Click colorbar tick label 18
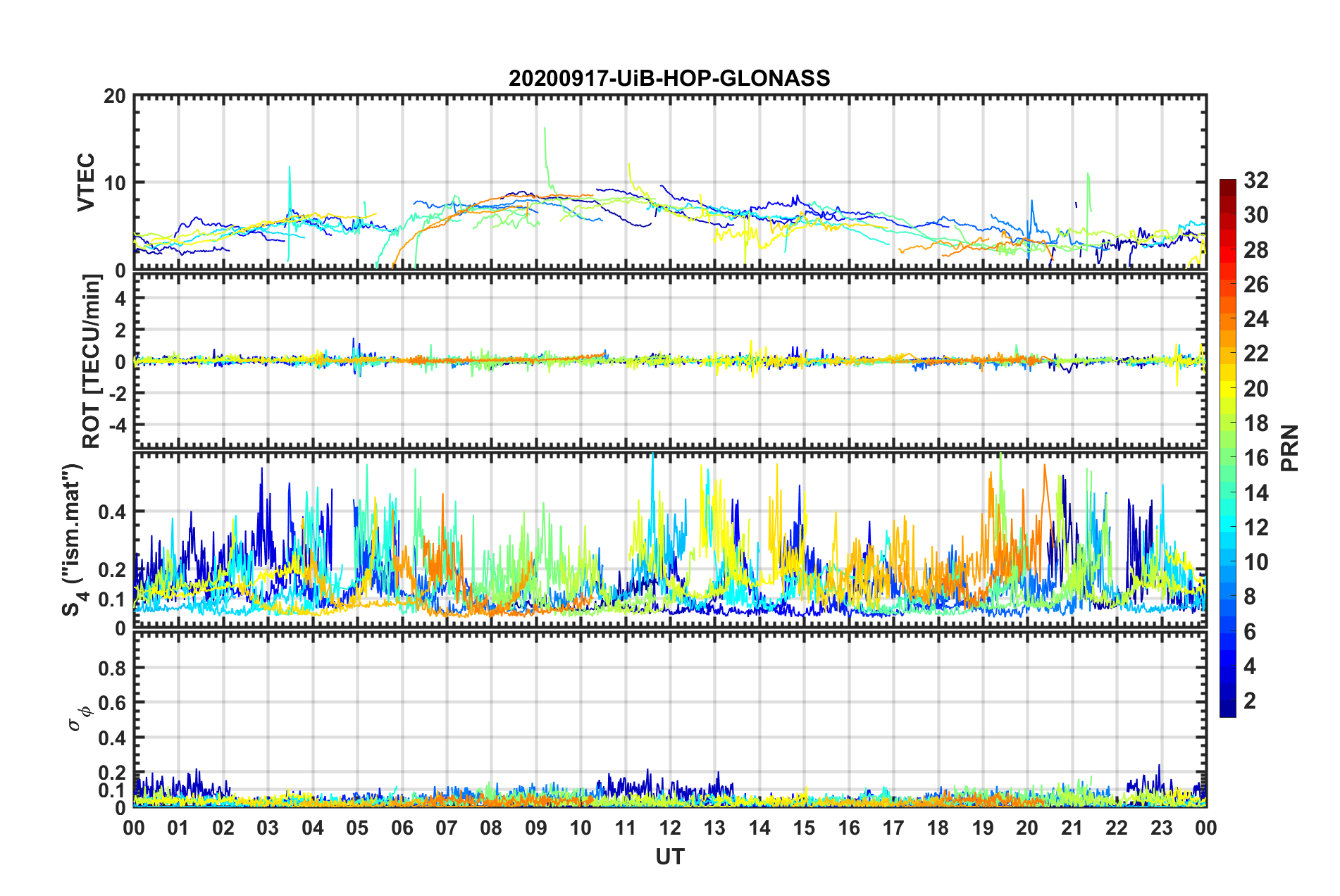1340x896 pixels. 1255,423
